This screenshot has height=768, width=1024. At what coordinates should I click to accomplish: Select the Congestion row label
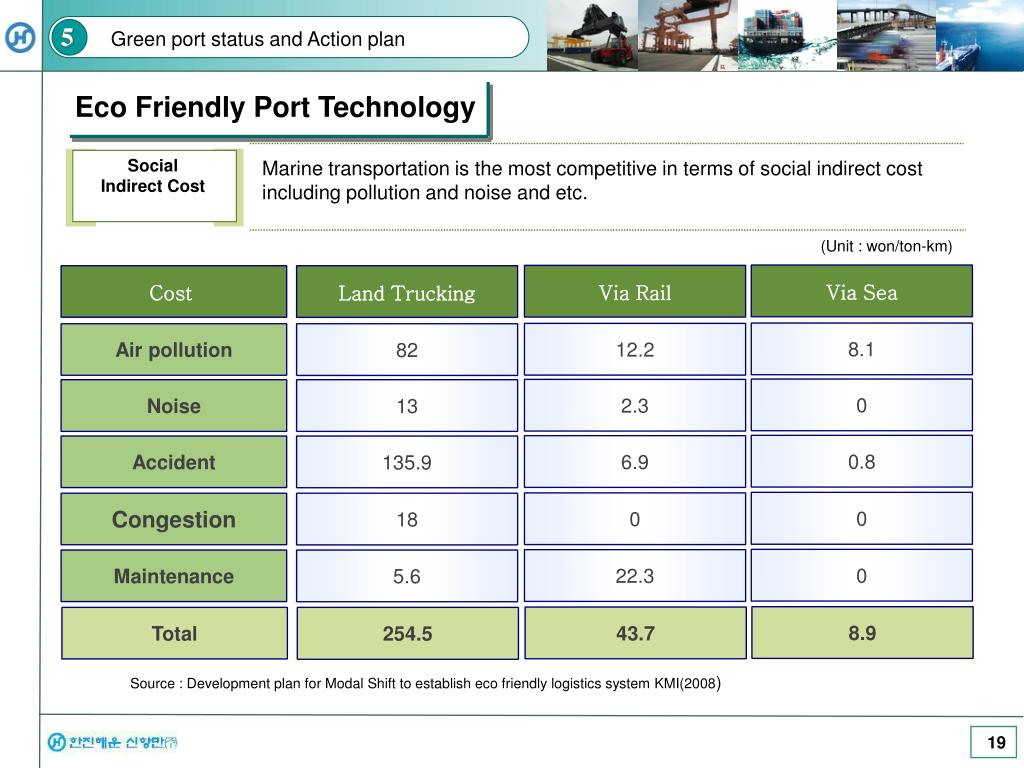(174, 519)
